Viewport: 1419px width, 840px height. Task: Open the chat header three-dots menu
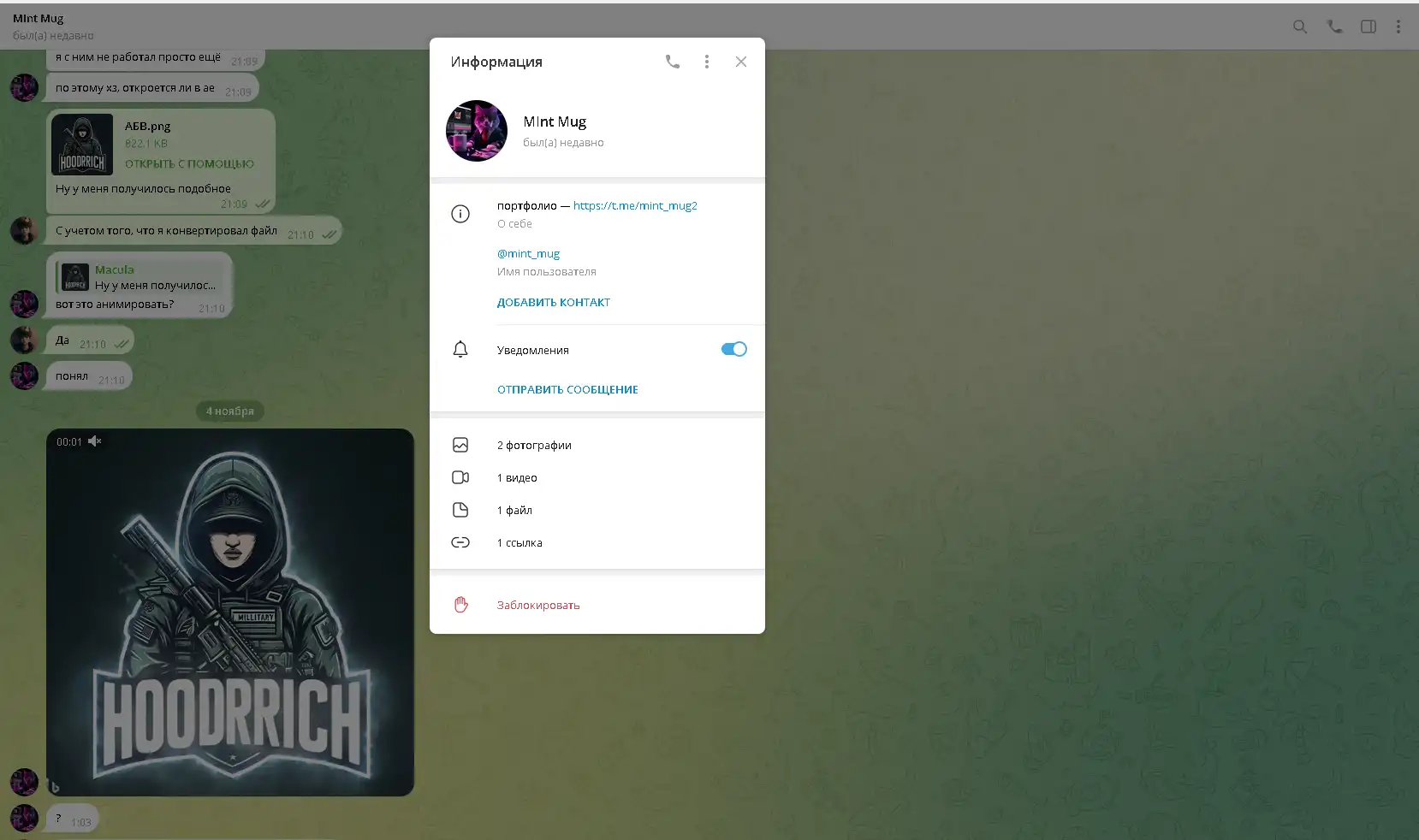(x=1398, y=27)
